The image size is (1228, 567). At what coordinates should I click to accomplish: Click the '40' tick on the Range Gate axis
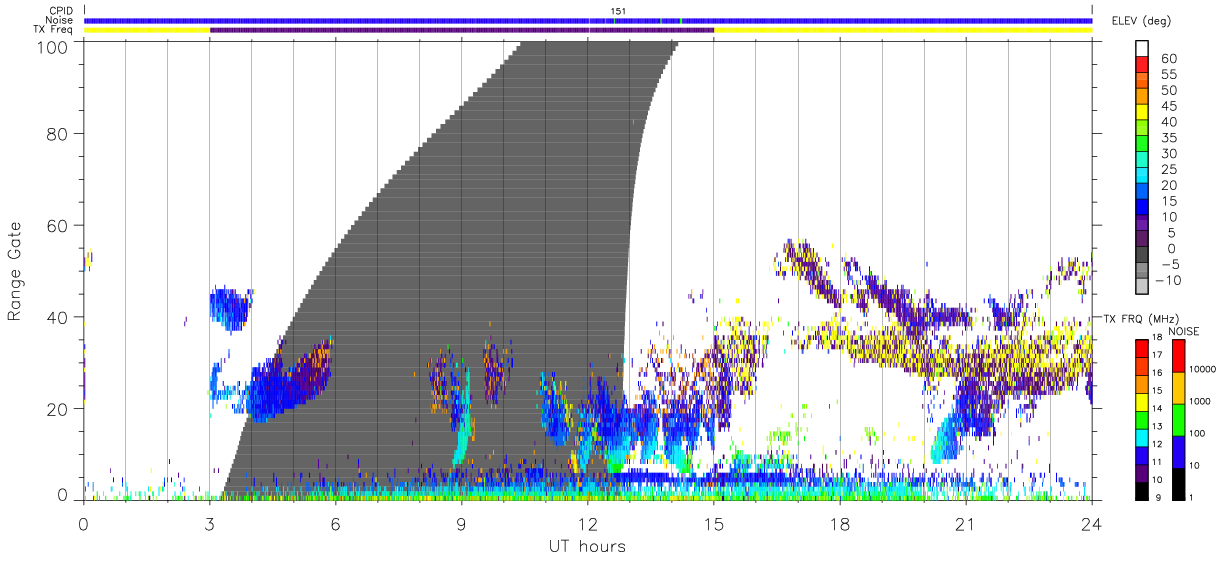(x=59, y=317)
